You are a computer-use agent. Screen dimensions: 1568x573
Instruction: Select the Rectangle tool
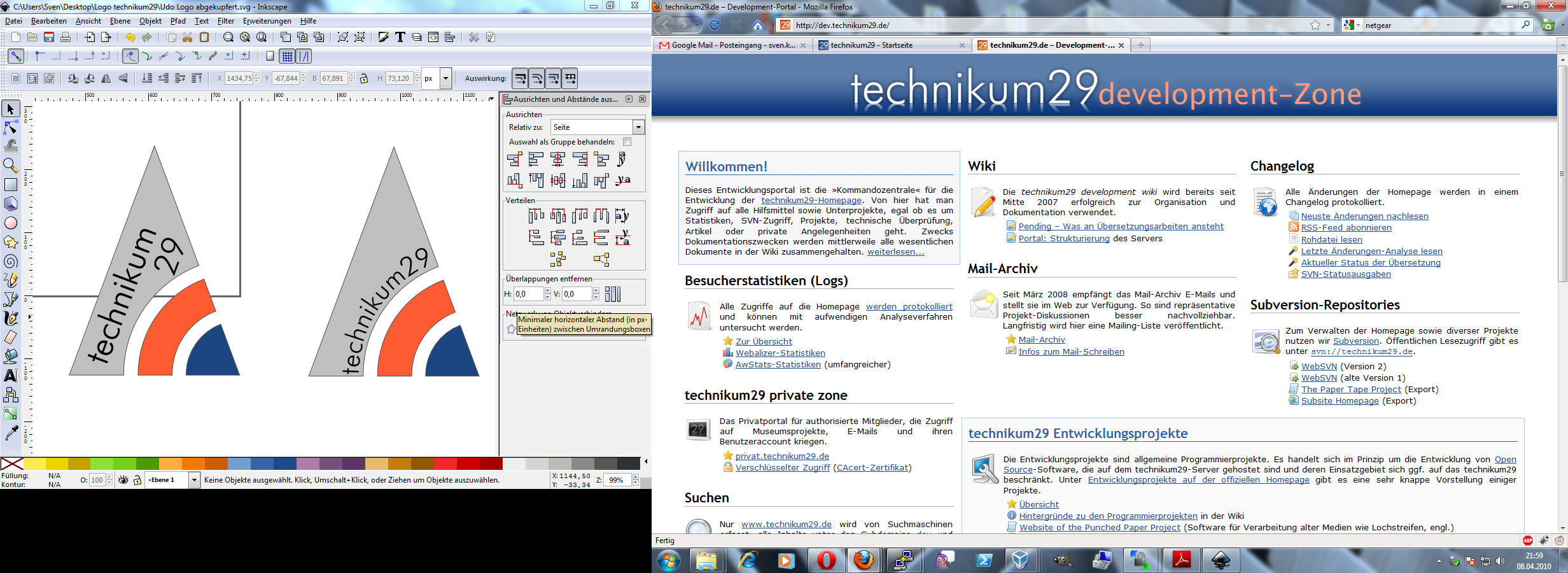coord(11,185)
